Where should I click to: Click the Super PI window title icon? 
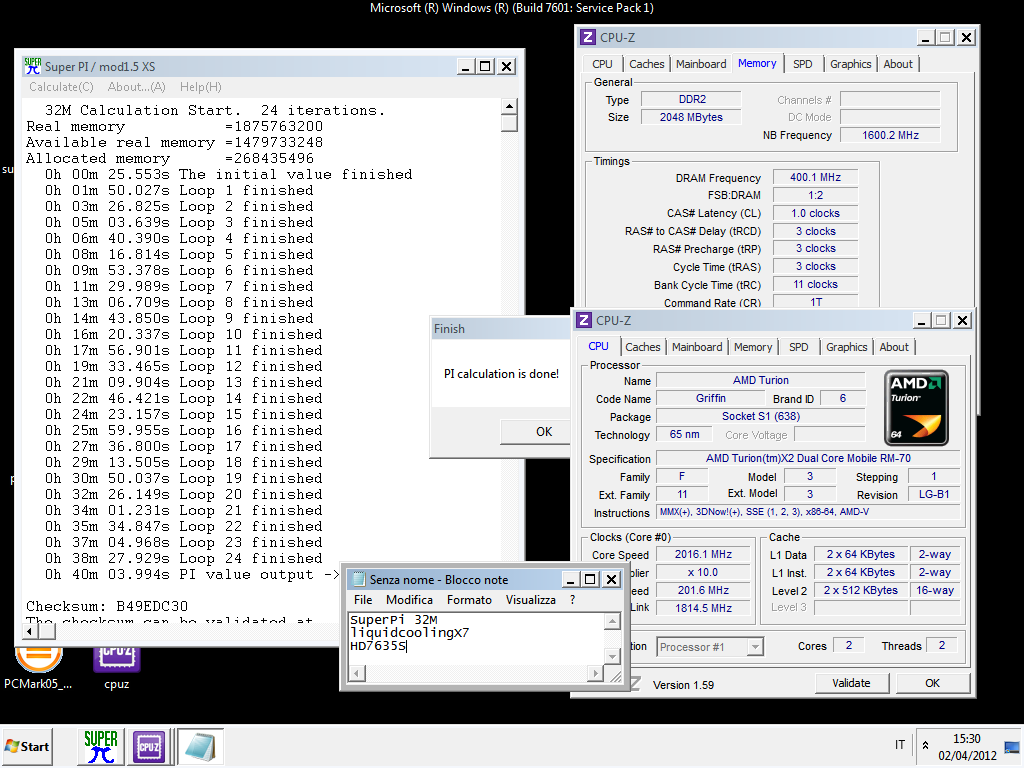tap(33, 66)
